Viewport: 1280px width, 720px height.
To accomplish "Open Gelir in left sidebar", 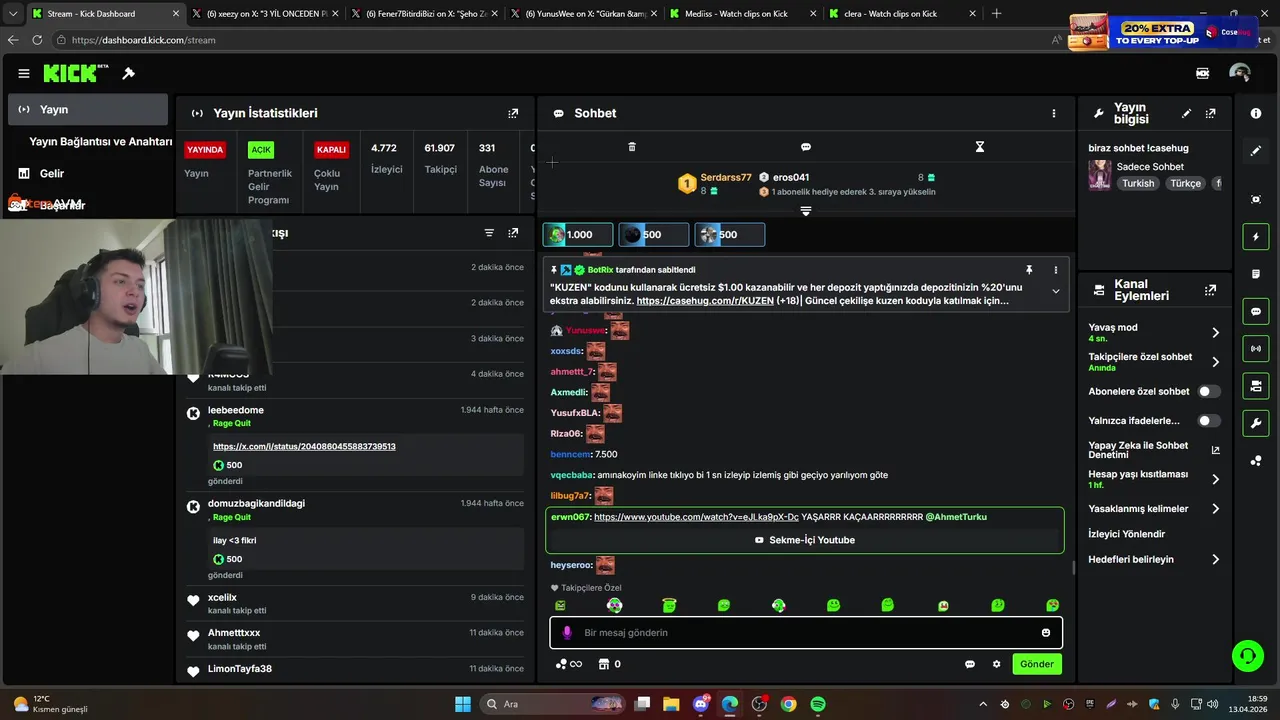I will [x=52, y=173].
